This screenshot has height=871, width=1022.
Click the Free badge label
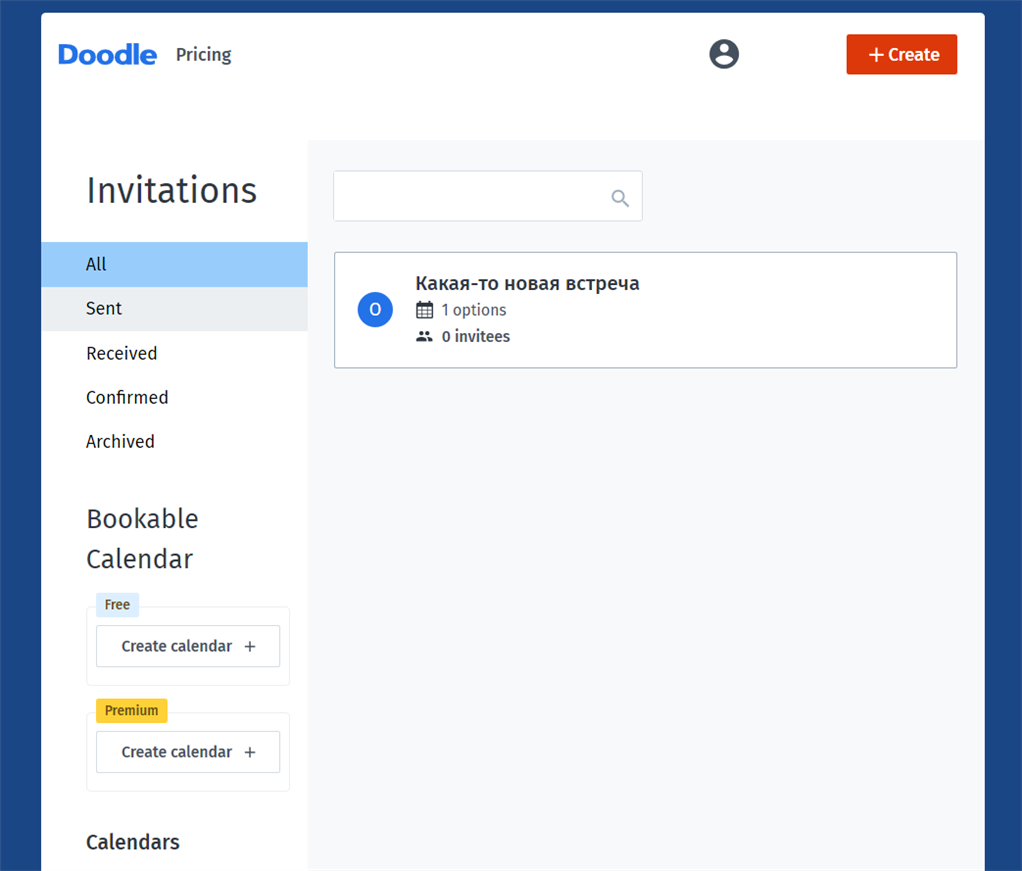click(x=117, y=605)
